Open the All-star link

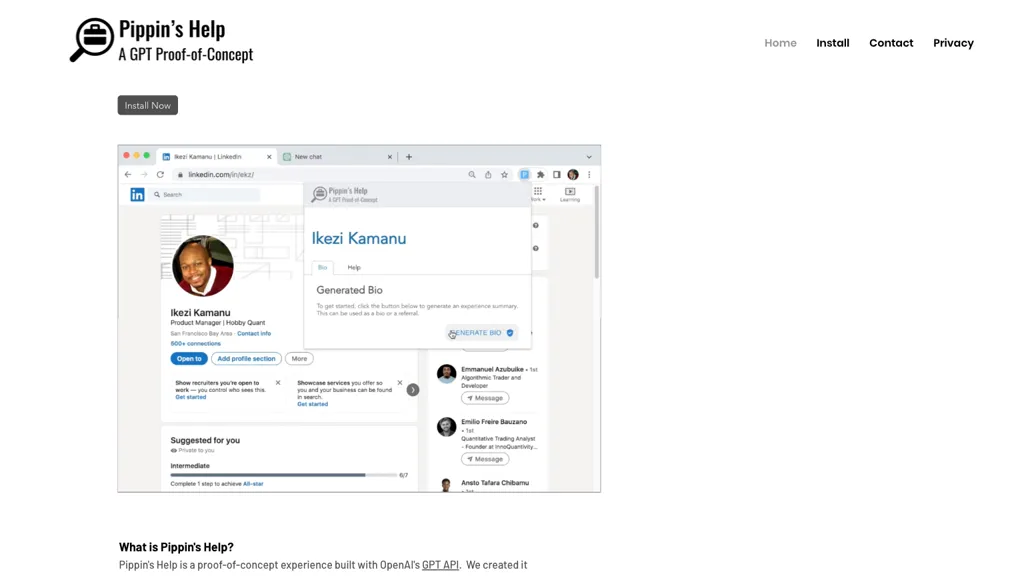pos(253,484)
